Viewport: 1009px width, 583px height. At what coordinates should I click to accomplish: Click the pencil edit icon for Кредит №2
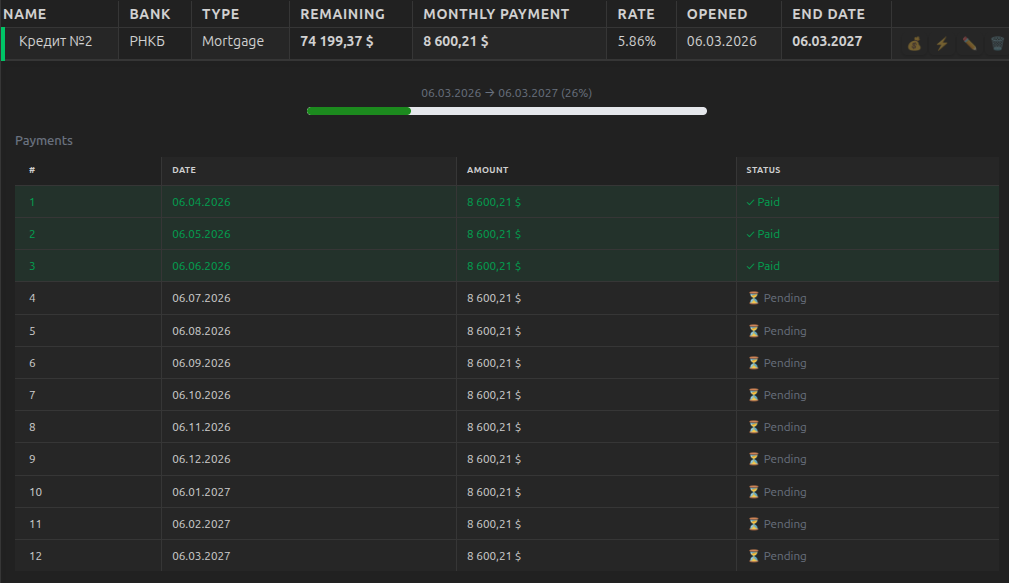969,44
